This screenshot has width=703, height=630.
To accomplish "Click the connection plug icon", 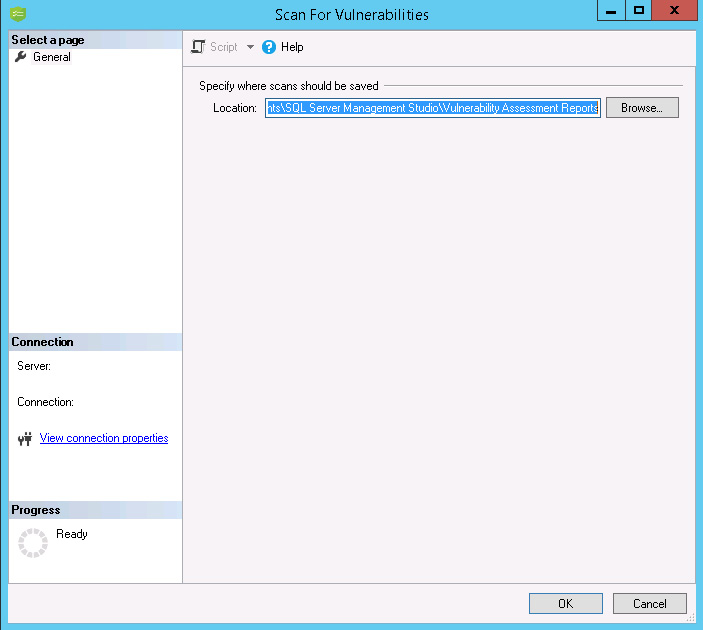I will click(x=25, y=439).
